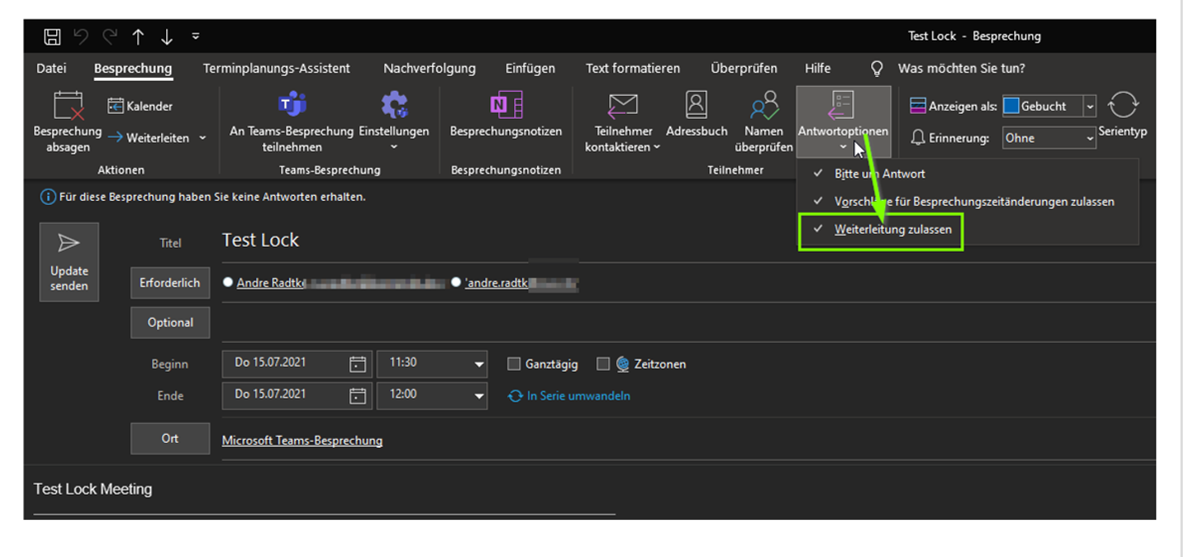Viewport: 1183px width, 557px height.
Task: Click the Beginn date field Do 15.07.2021
Action: 297,364
